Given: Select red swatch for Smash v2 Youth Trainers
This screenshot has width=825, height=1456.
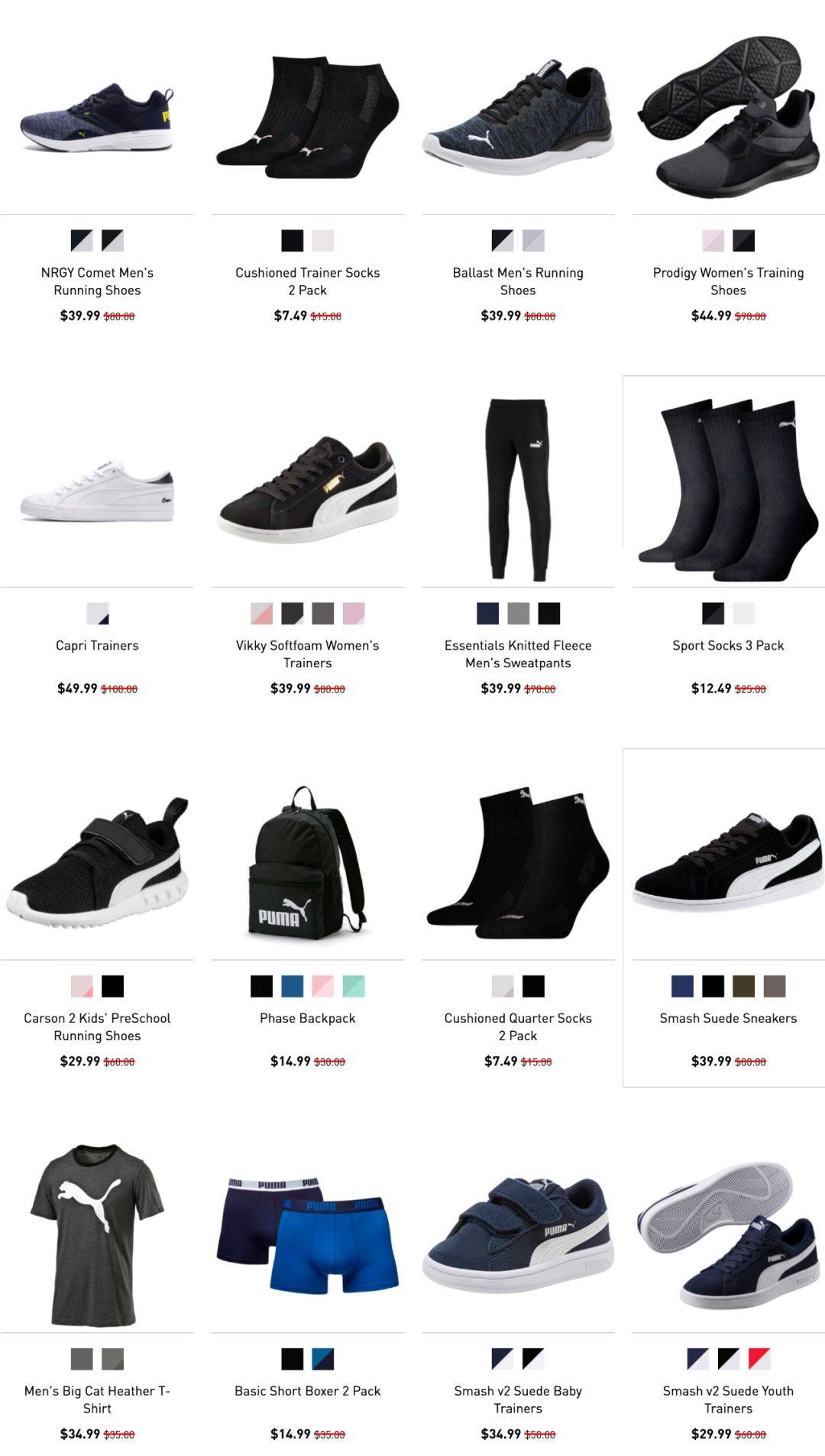Looking at the screenshot, I should (759, 1359).
